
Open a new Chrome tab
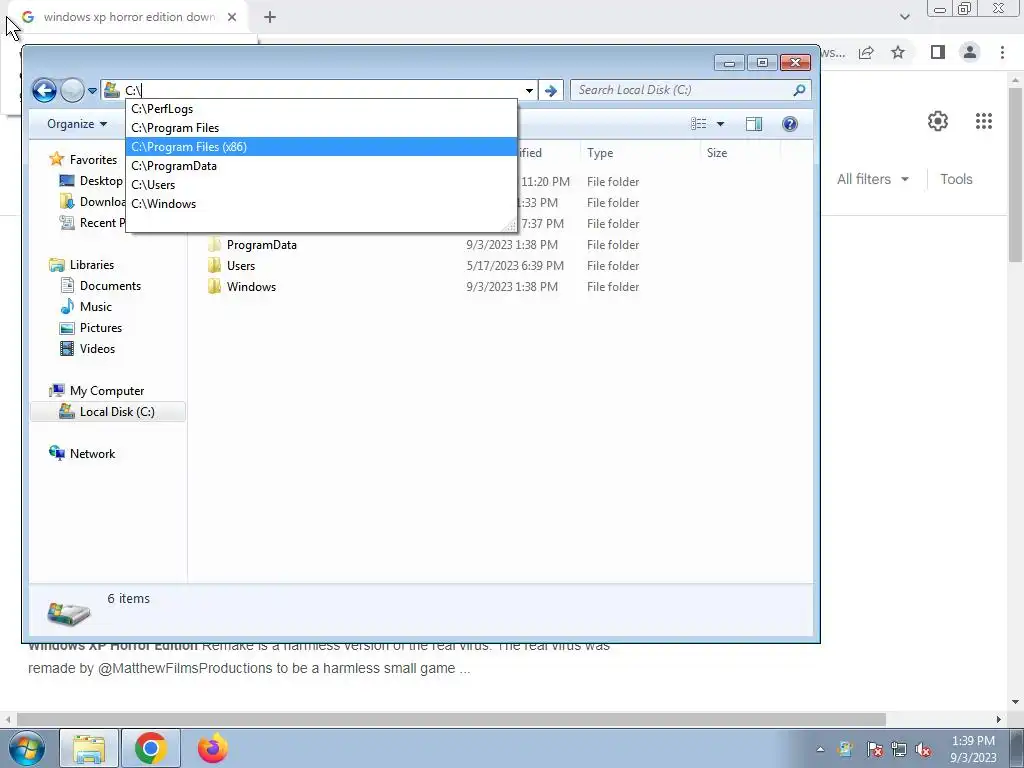[270, 17]
